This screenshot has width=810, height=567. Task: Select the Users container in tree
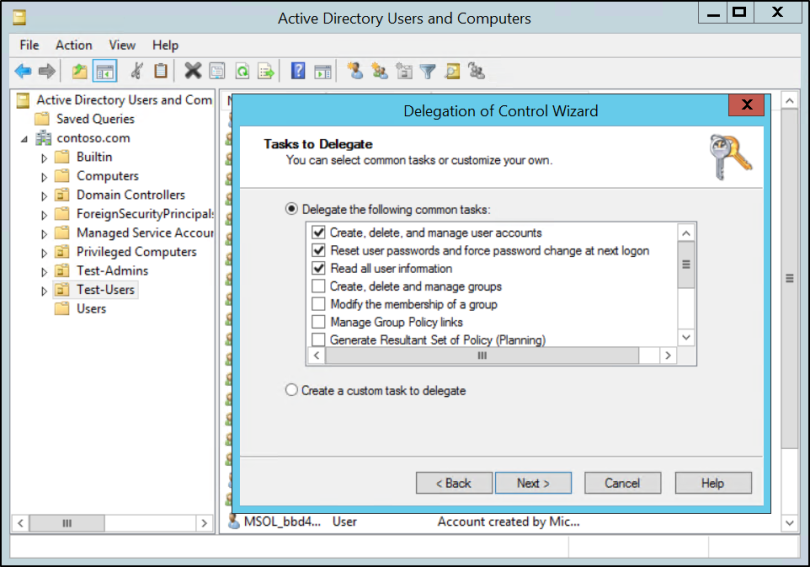(x=91, y=309)
